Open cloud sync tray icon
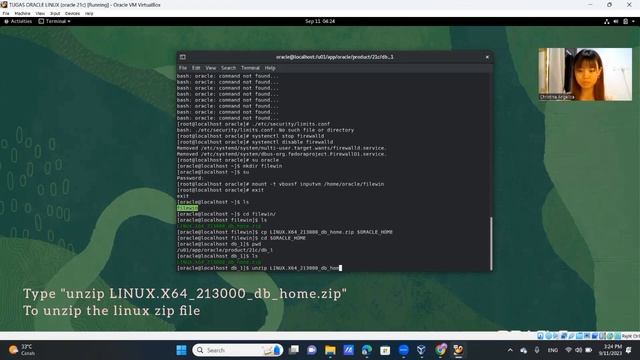The image size is (640, 360). click(524, 350)
